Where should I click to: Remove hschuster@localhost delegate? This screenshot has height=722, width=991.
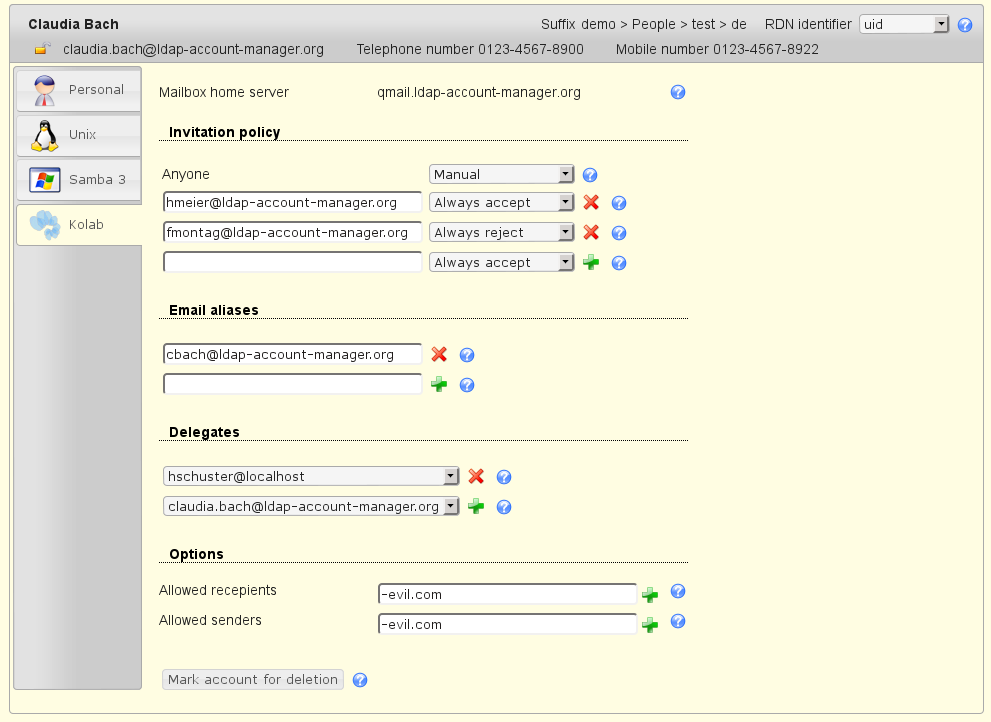coord(477,476)
